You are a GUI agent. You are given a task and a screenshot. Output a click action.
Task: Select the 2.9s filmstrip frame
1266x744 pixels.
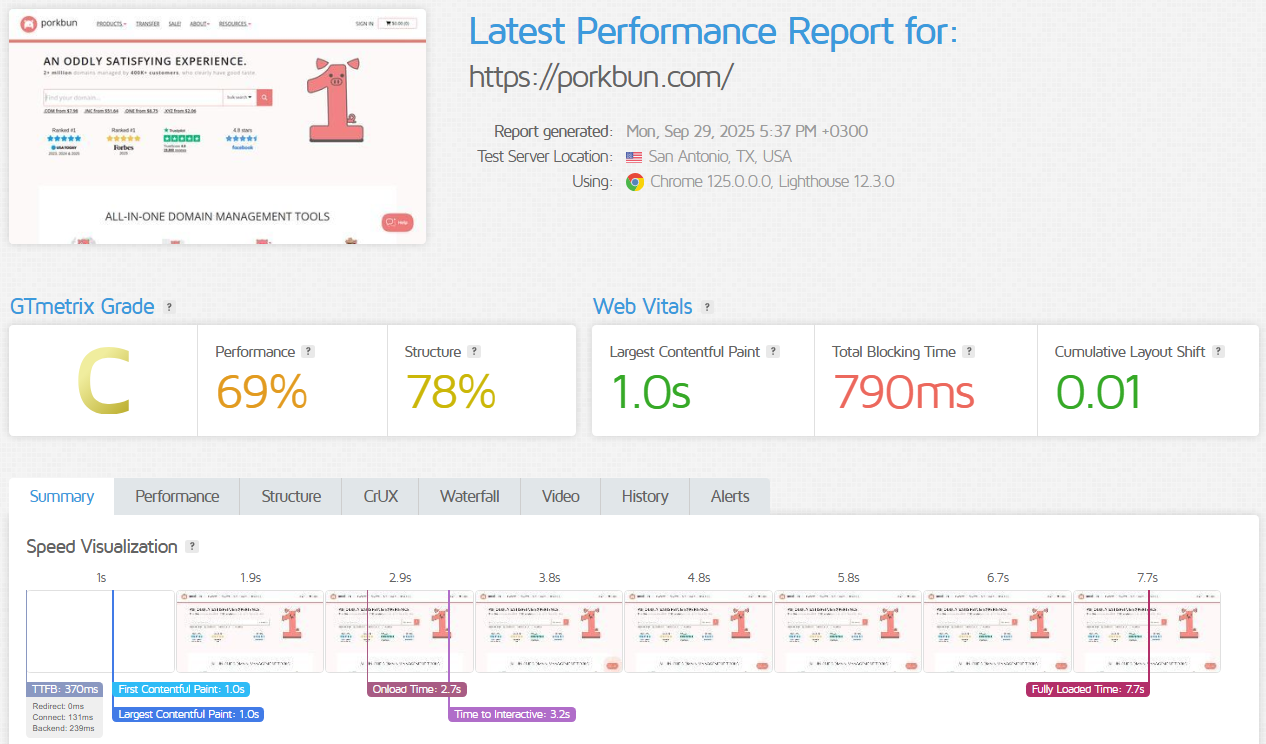click(x=399, y=631)
